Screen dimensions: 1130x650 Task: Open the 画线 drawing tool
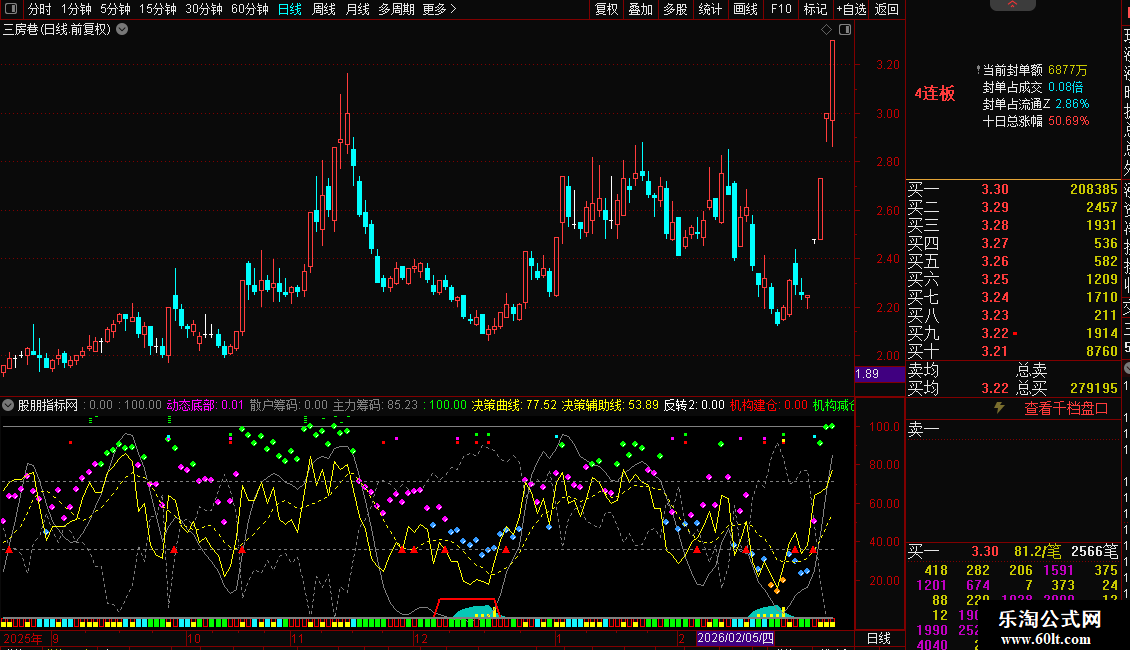pyautogui.click(x=745, y=9)
